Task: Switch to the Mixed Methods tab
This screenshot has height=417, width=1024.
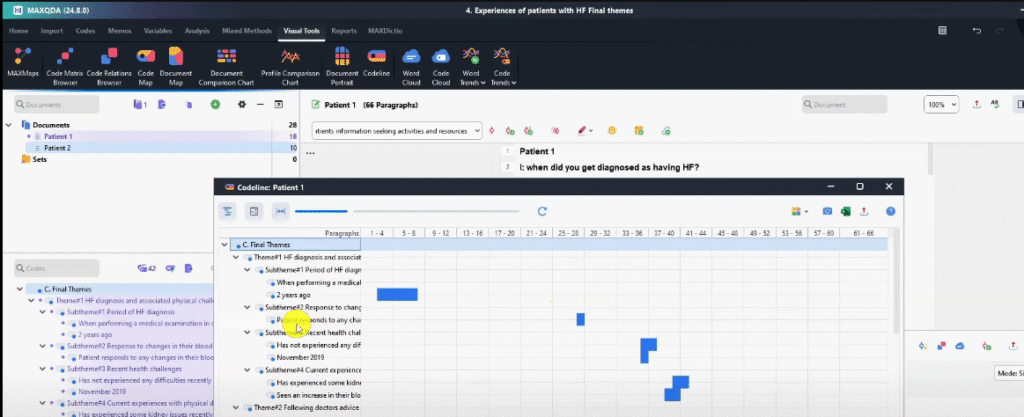Action: [x=247, y=31]
